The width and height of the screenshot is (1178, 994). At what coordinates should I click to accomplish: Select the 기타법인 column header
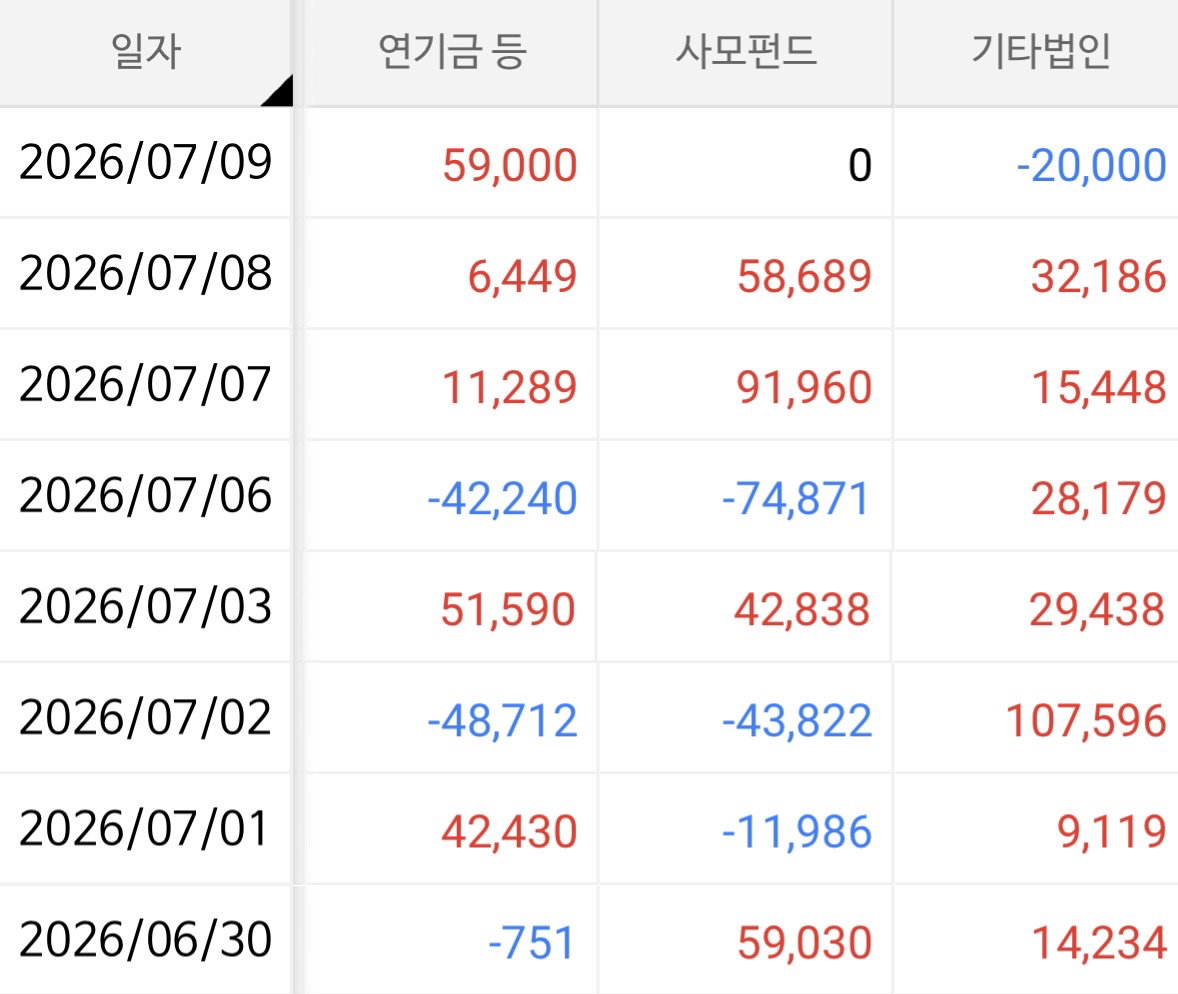click(1041, 52)
